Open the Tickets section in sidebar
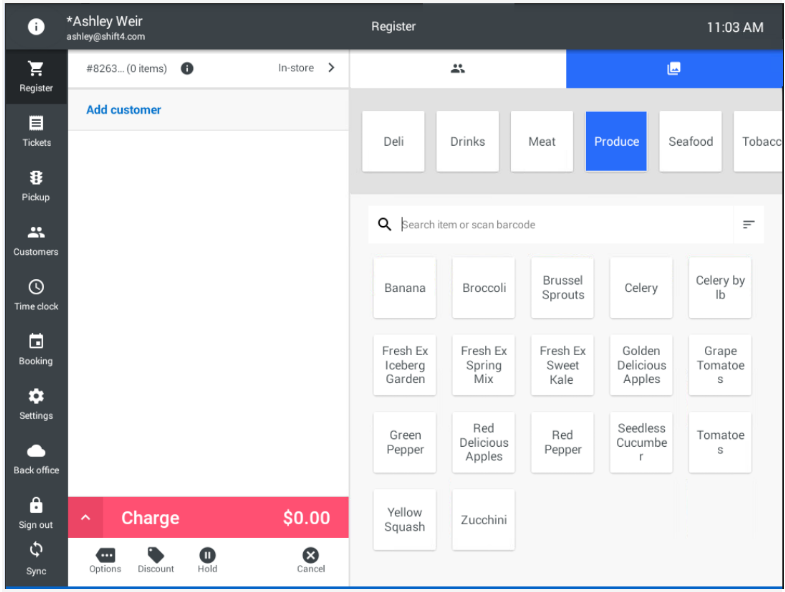 pos(36,130)
